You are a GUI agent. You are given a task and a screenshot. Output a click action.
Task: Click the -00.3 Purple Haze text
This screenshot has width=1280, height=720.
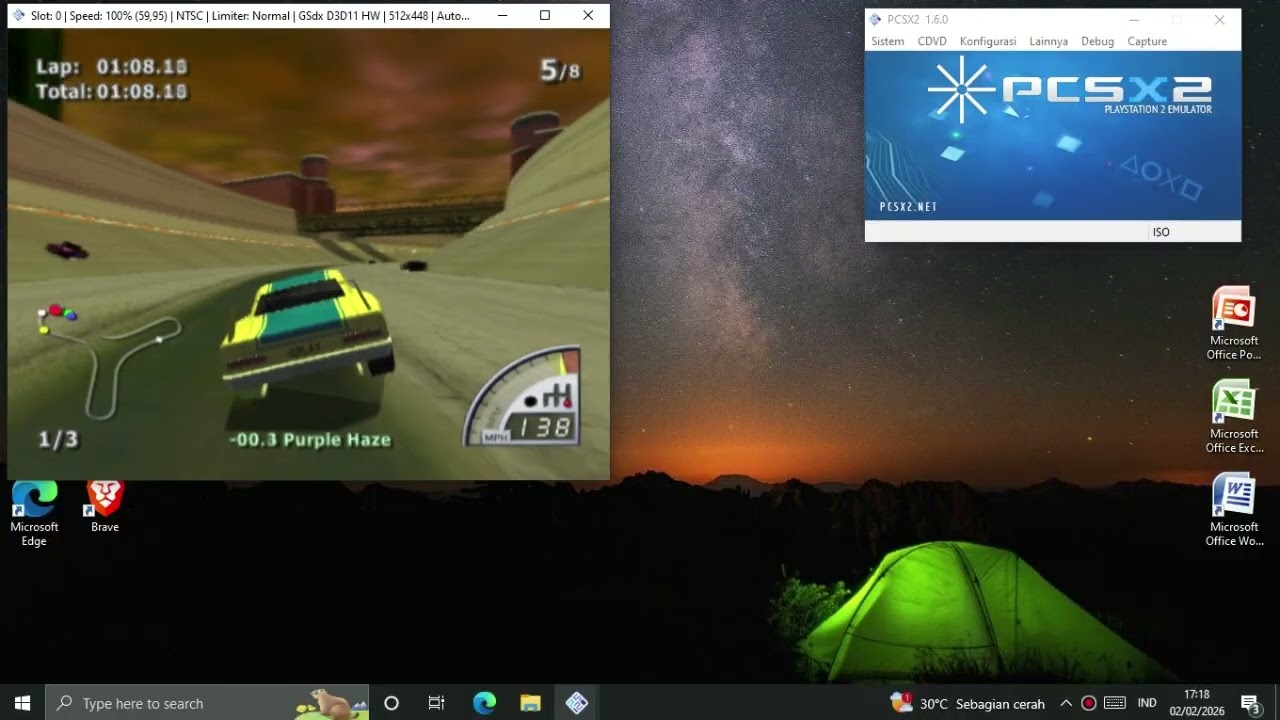click(x=309, y=439)
